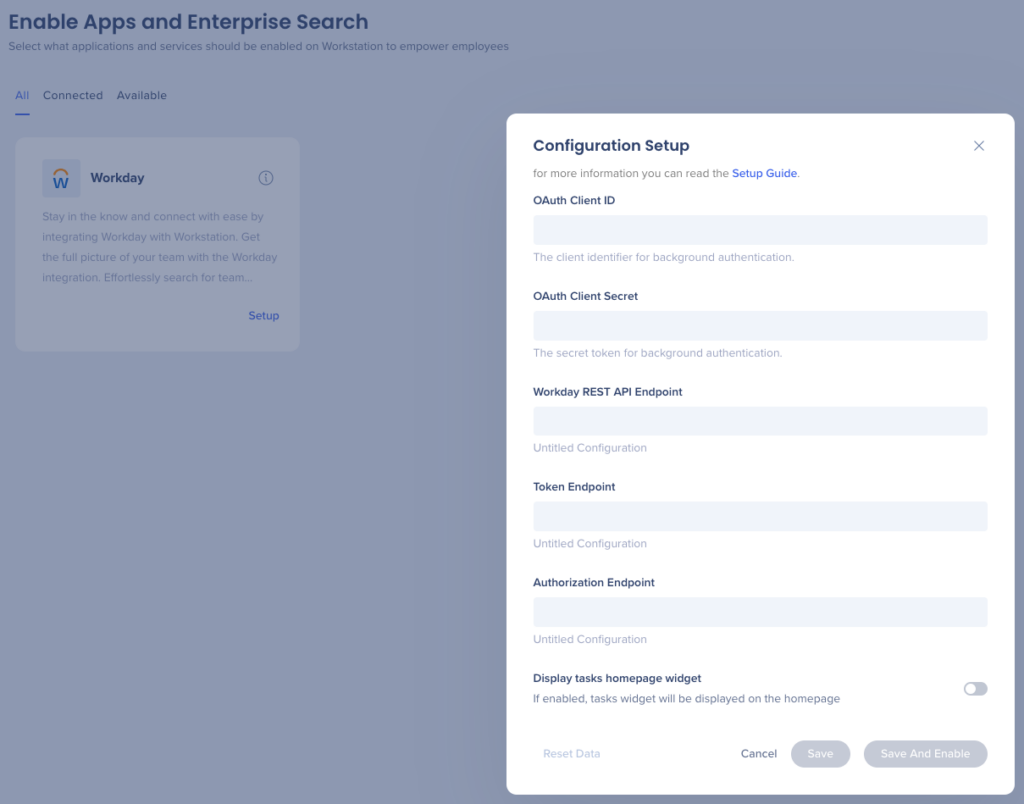The width and height of the screenshot is (1024, 804).
Task: Focus the OAuth Client ID field
Action: pos(760,229)
